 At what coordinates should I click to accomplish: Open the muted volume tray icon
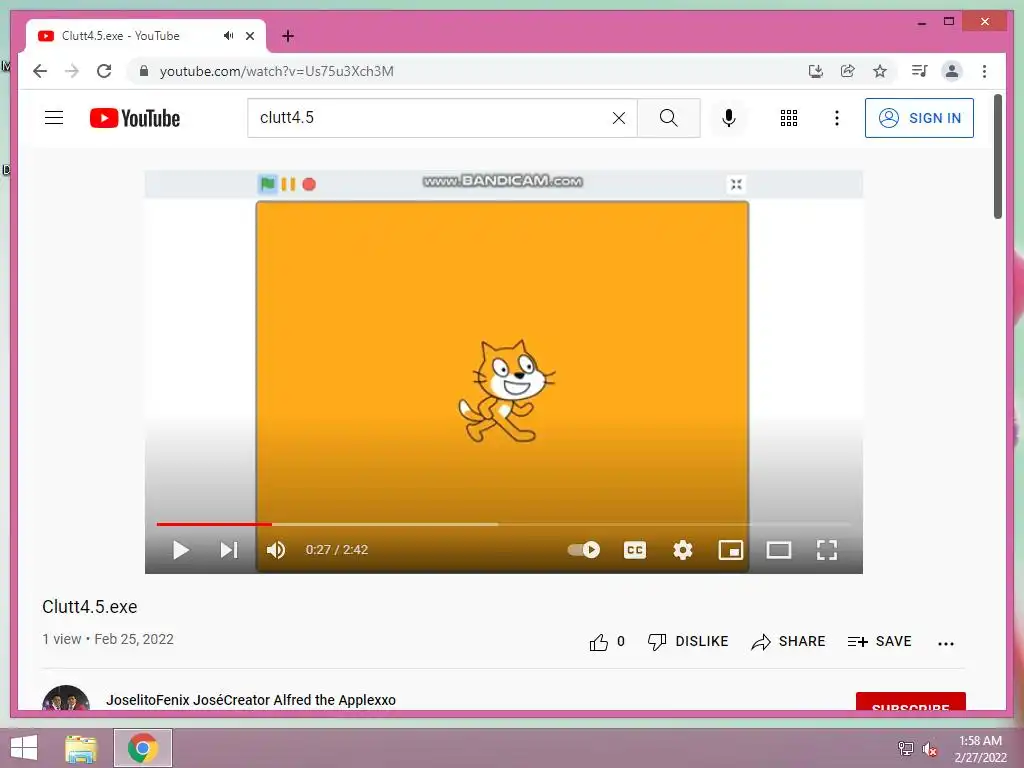click(930, 748)
